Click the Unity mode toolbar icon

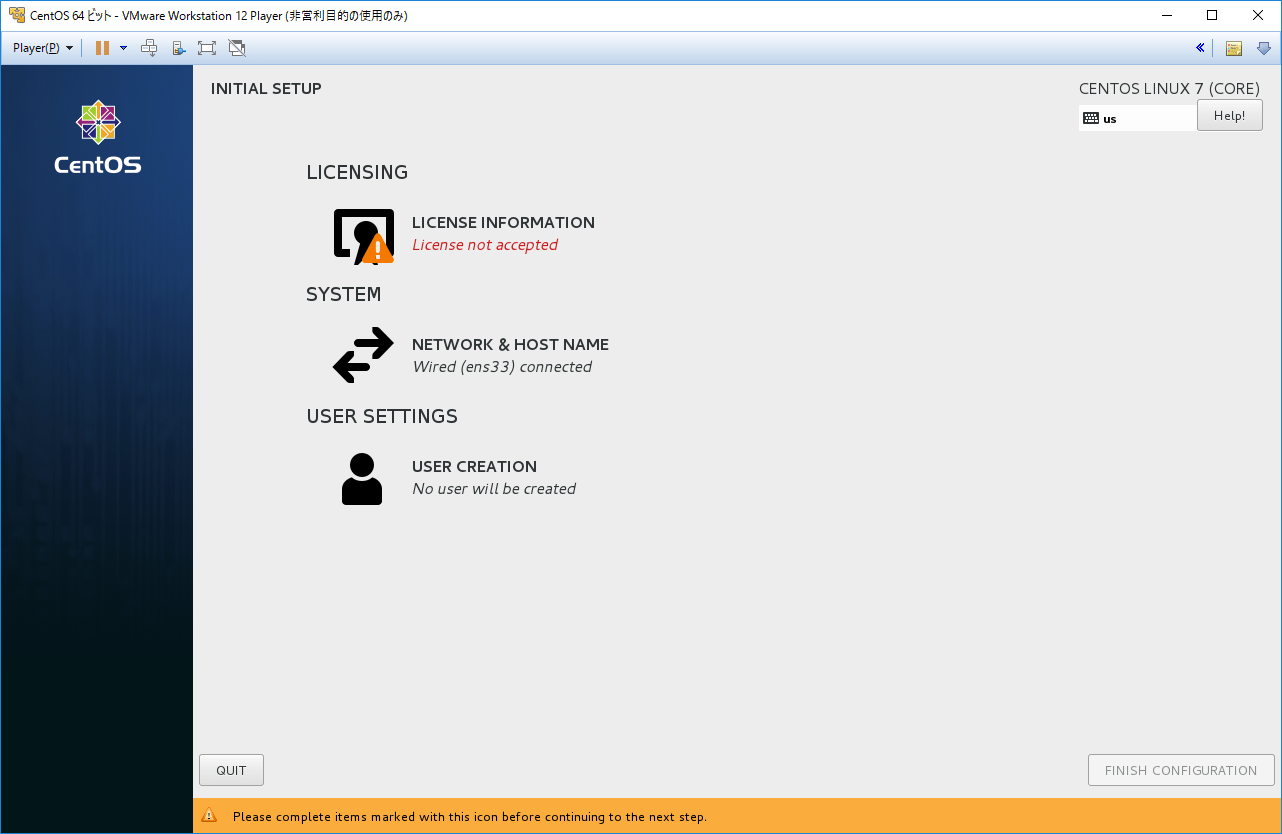[x=237, y=48]
